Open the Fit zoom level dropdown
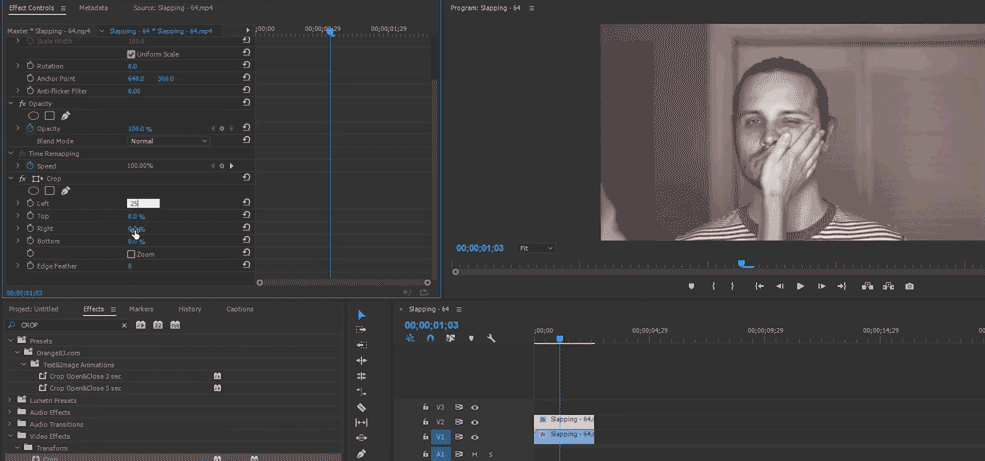The image size is (985, 461). coord(536,248)
